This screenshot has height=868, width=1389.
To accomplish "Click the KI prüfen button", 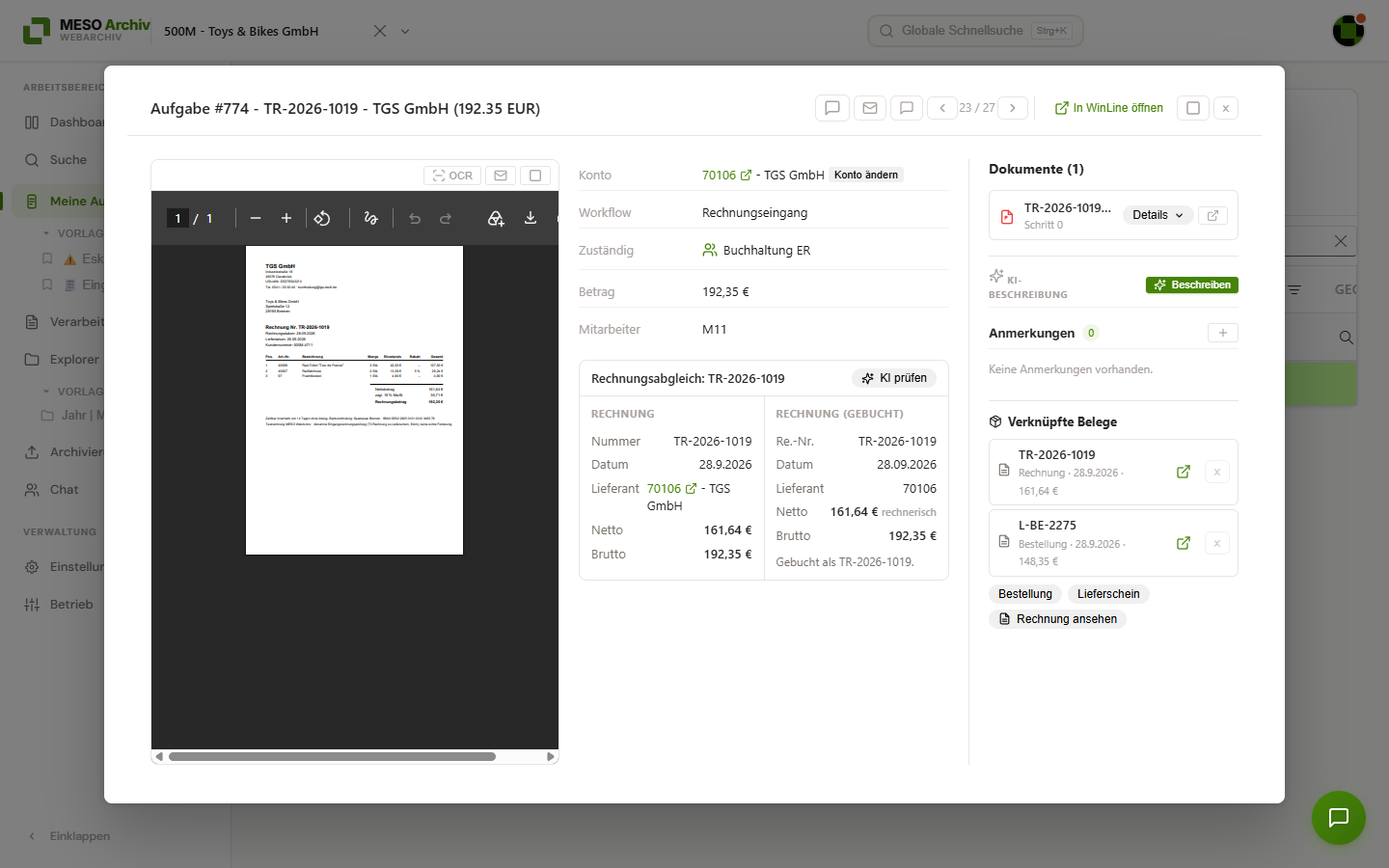I will [x=894, y=378].
